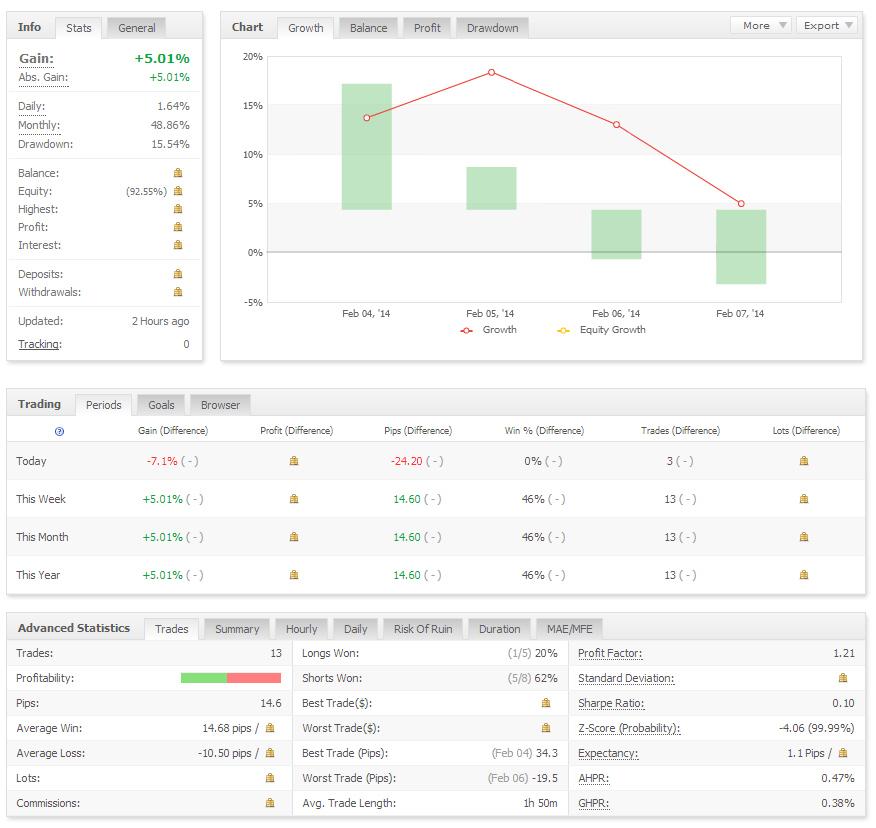Toggle the Equity Growth series in legend
Image resolution: width=876 pixels, height=828 pixels.
pyautogui.click(x=602, y=330)
